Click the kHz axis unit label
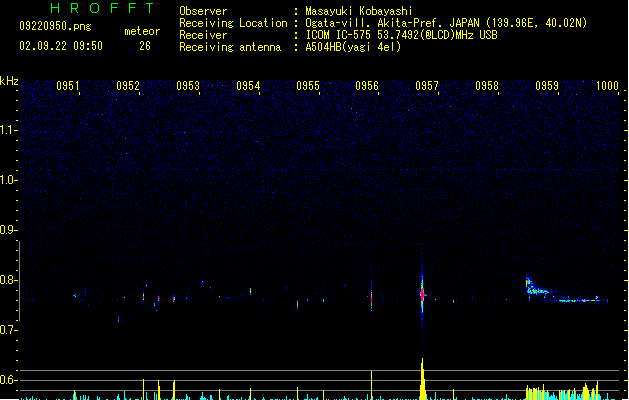 (9, 81)
